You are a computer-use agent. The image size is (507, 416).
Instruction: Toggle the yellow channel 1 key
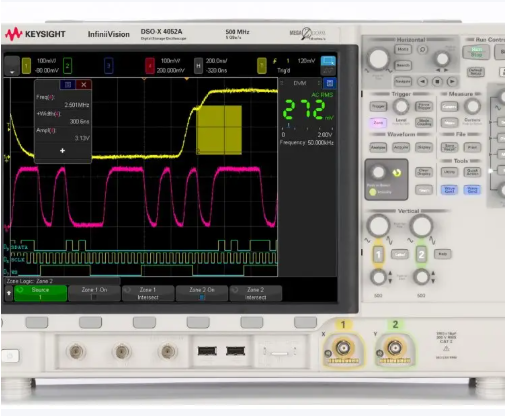pyautogui.click(x=378, y=255)
